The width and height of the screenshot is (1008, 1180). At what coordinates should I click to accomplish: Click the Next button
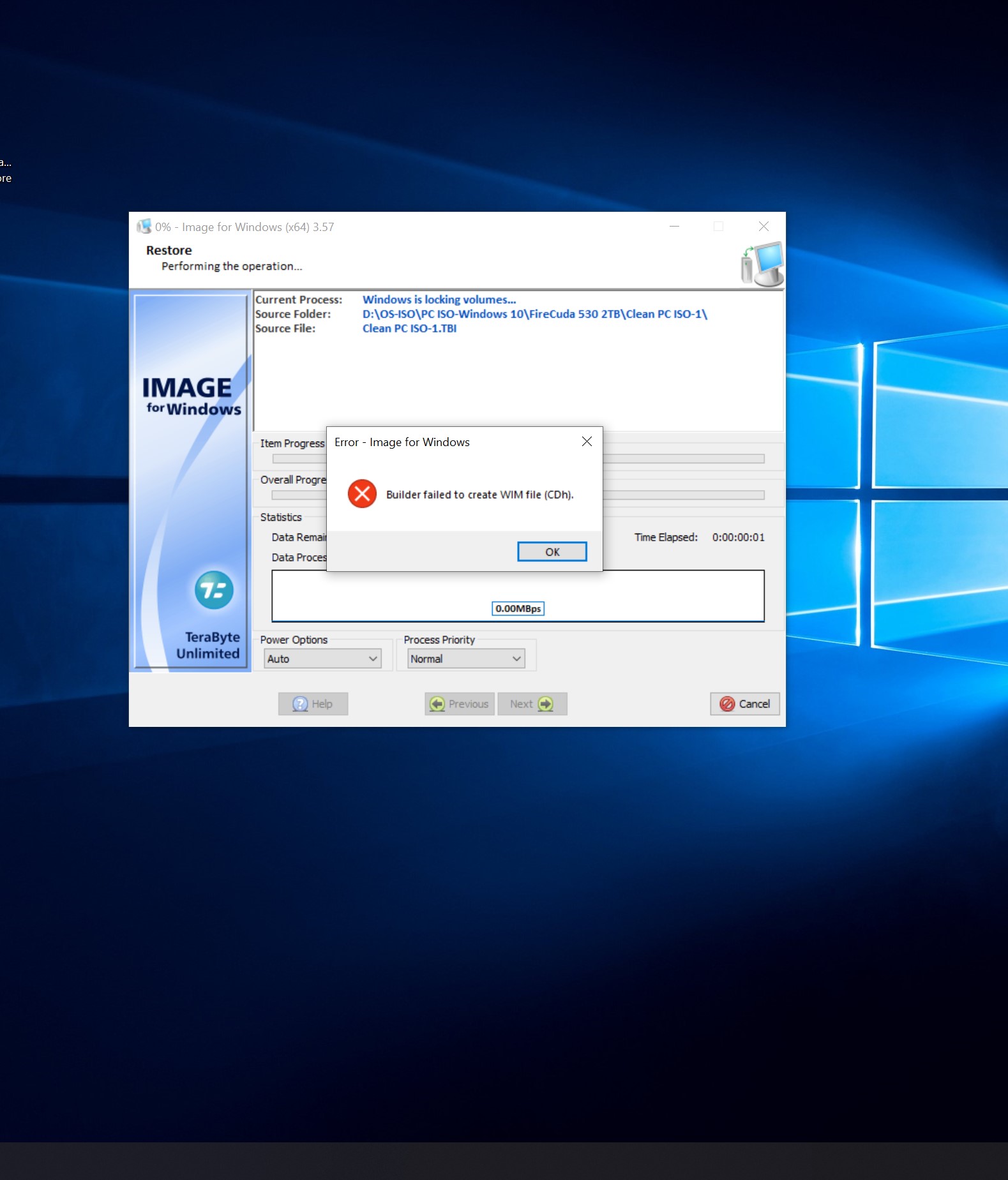[x=532, y=704]
